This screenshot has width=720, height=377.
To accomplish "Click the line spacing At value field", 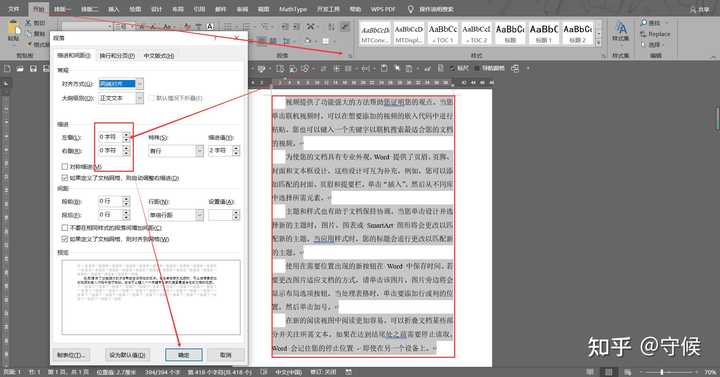I will click(220, 215).
